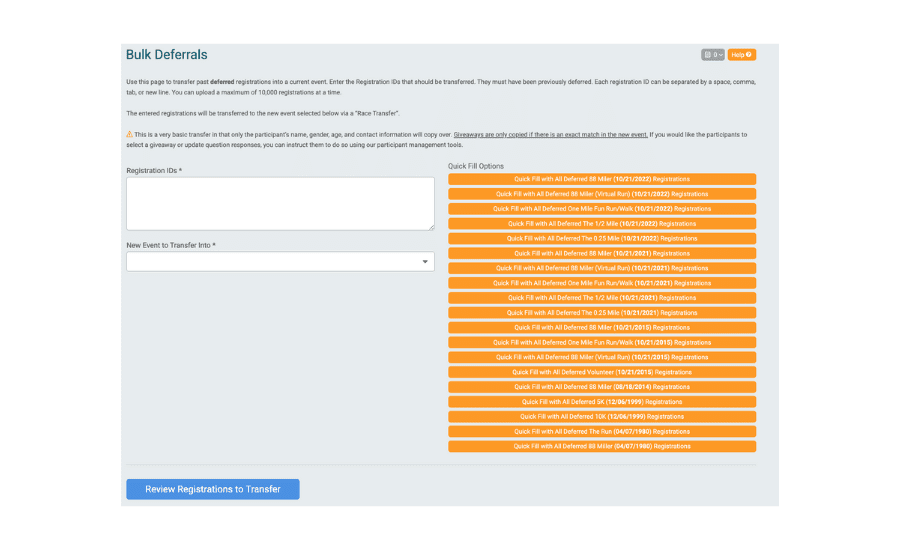Quick fill Volunteer 10/21/2015 registrations

point(602,372)
